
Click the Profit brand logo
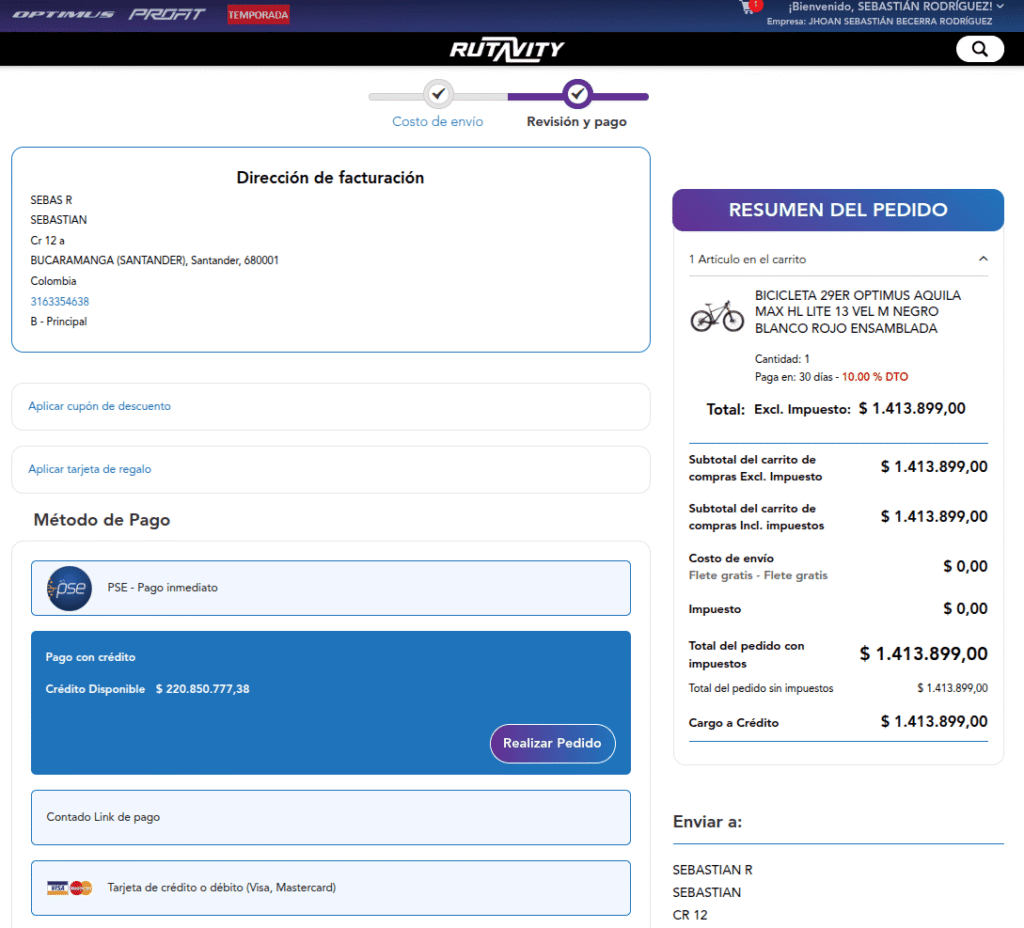[167, 15]
